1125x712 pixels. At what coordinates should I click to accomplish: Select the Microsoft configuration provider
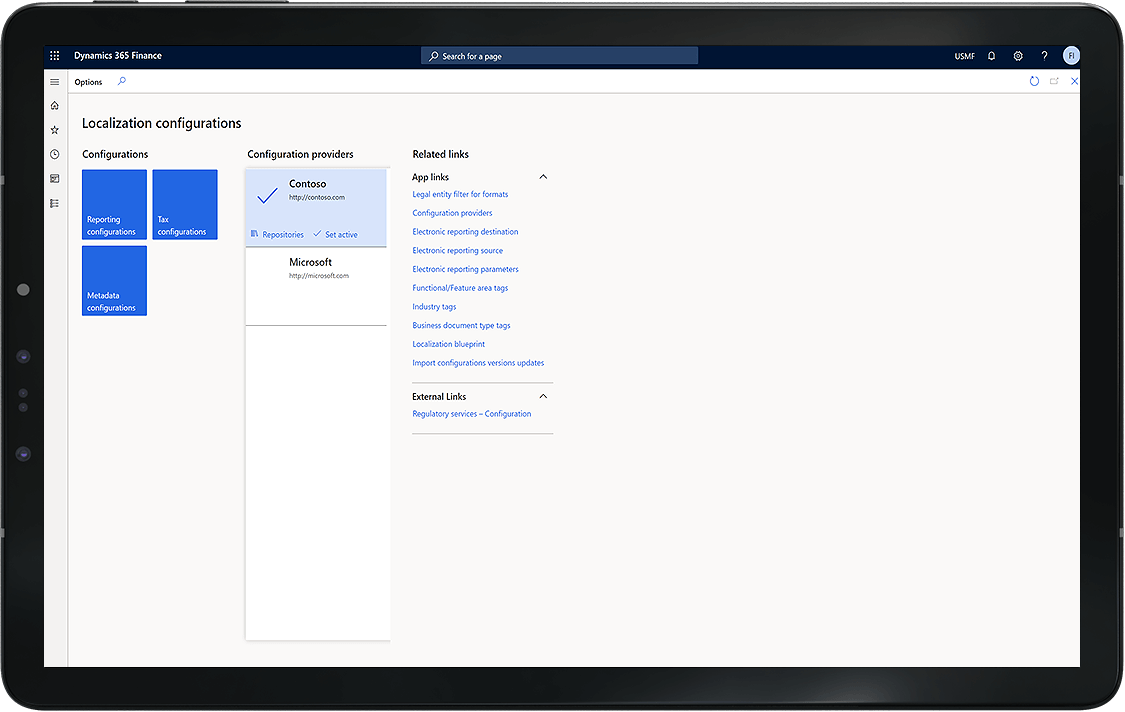(317, 287)
